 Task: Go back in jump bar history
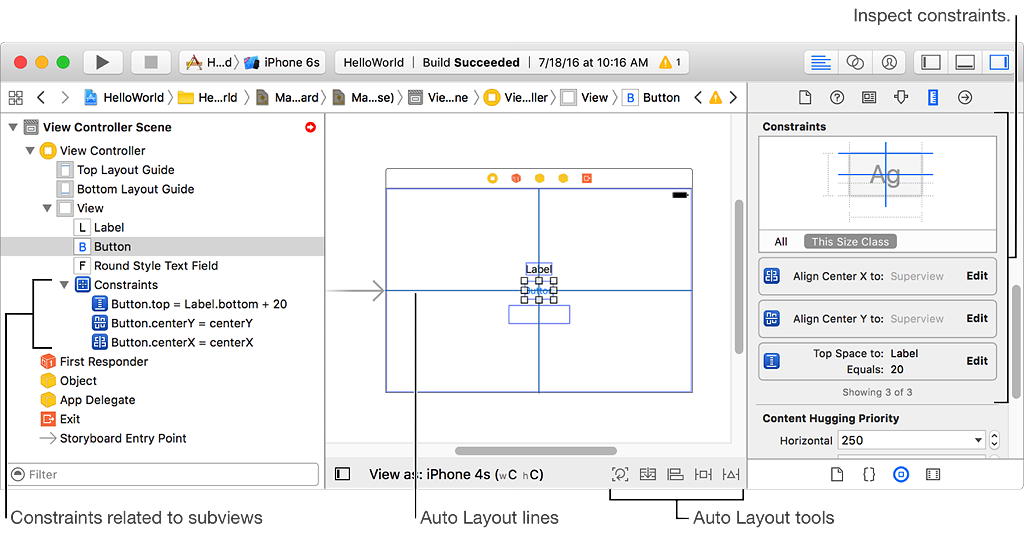[41, 98]
